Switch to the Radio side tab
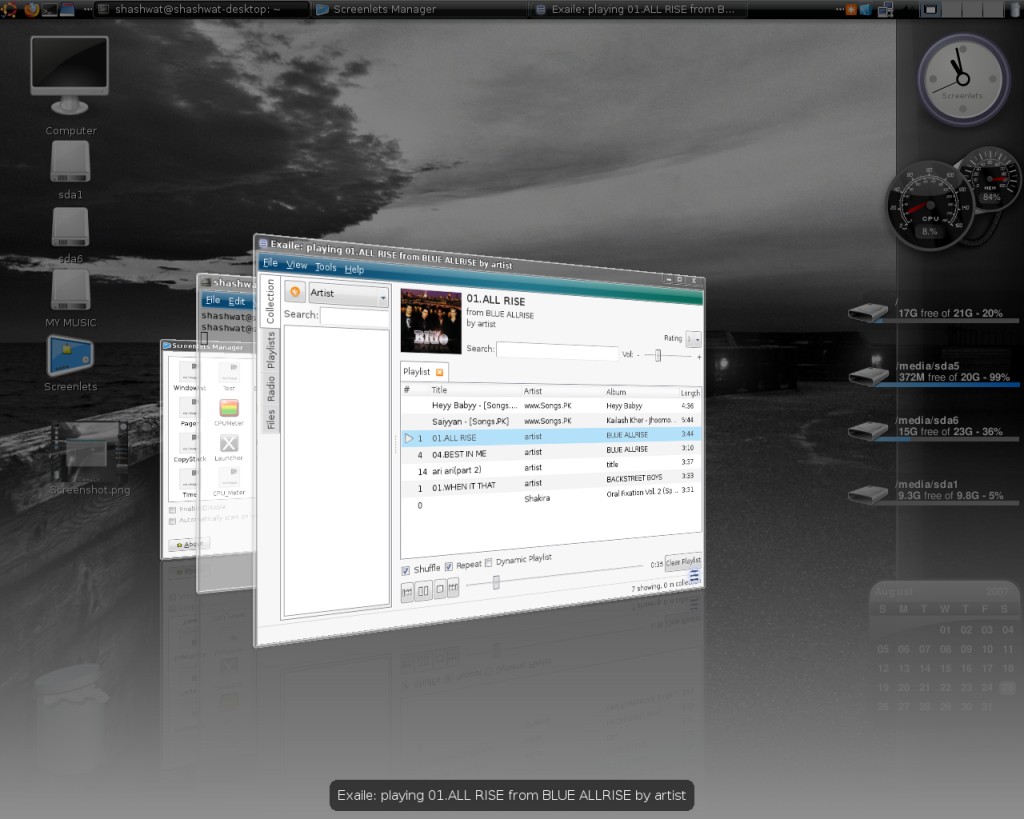This screenshot has height=819, width=1024. coord(271,389)
